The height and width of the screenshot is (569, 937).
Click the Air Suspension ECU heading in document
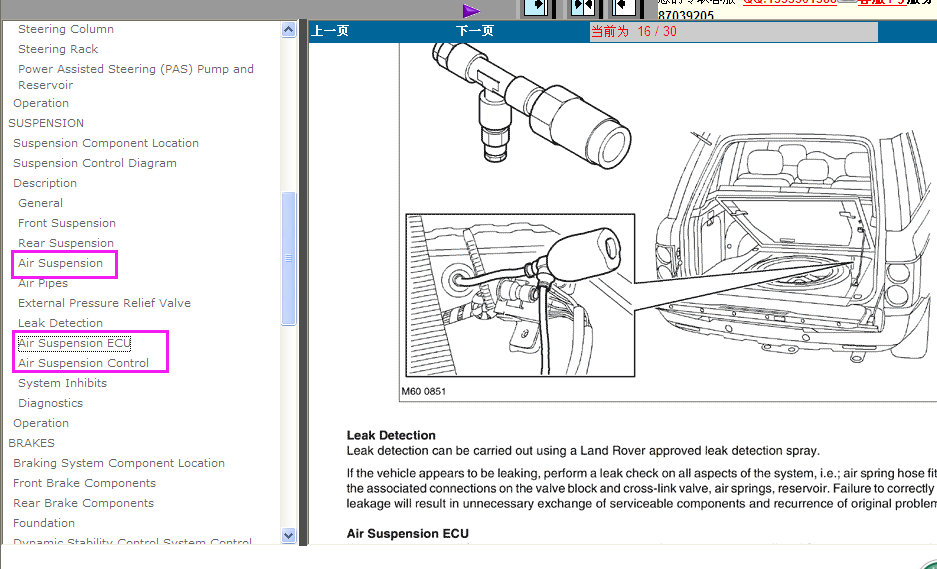tap(408, 533)
